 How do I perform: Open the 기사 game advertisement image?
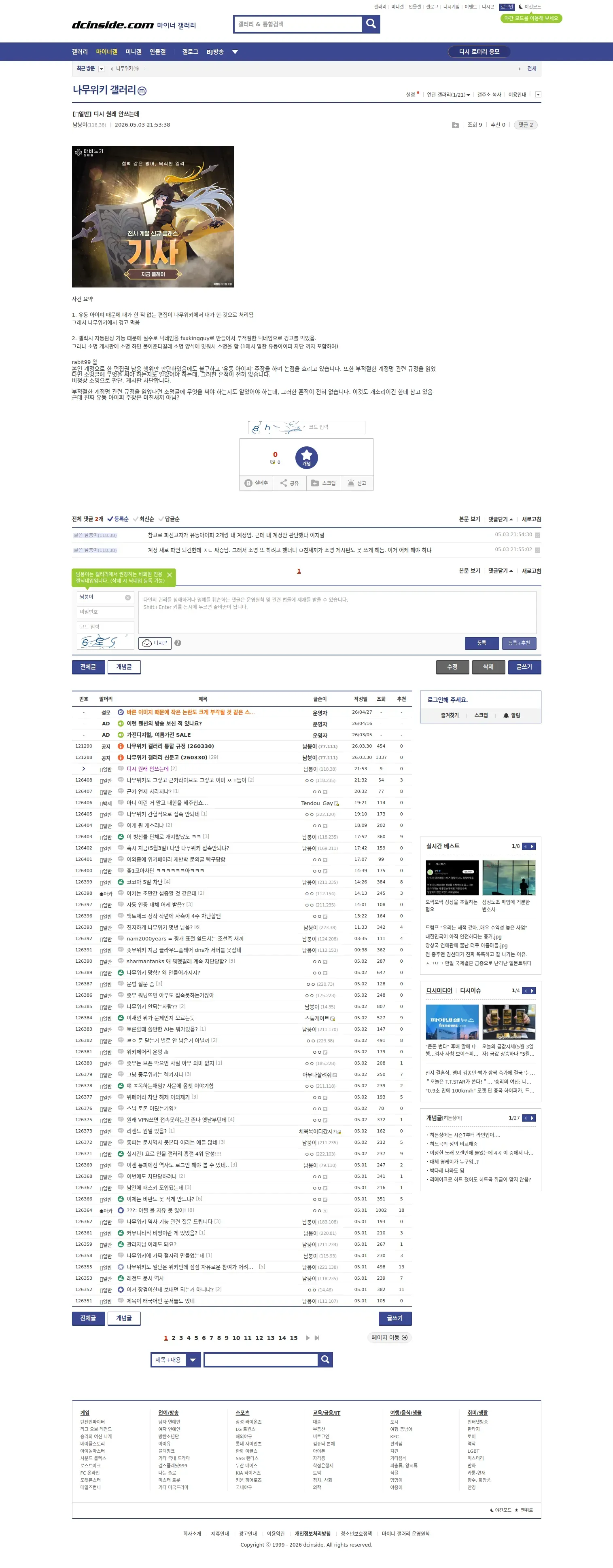pyautogui.click(x=153, y=217)
